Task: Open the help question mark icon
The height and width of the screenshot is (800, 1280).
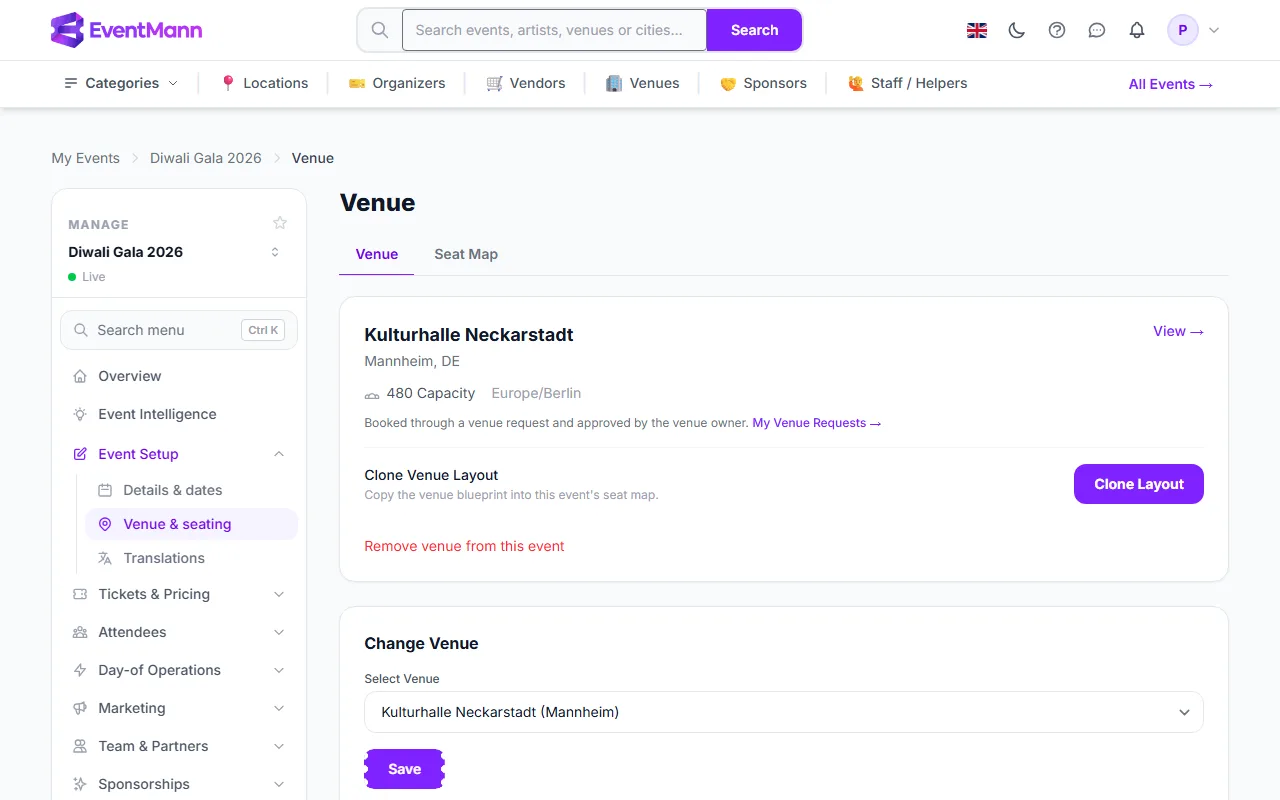Action: [x=1057, y=30]
